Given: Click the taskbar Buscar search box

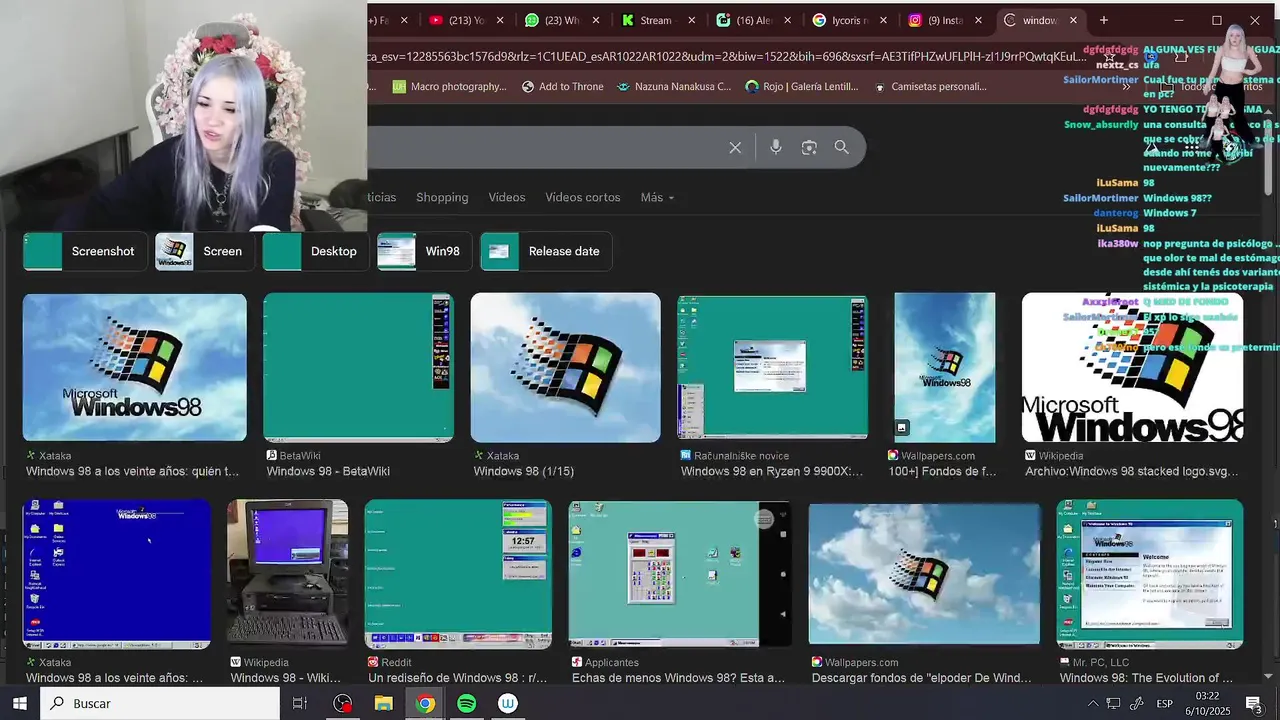Looking at the screenshot, I should coord(160,704).
